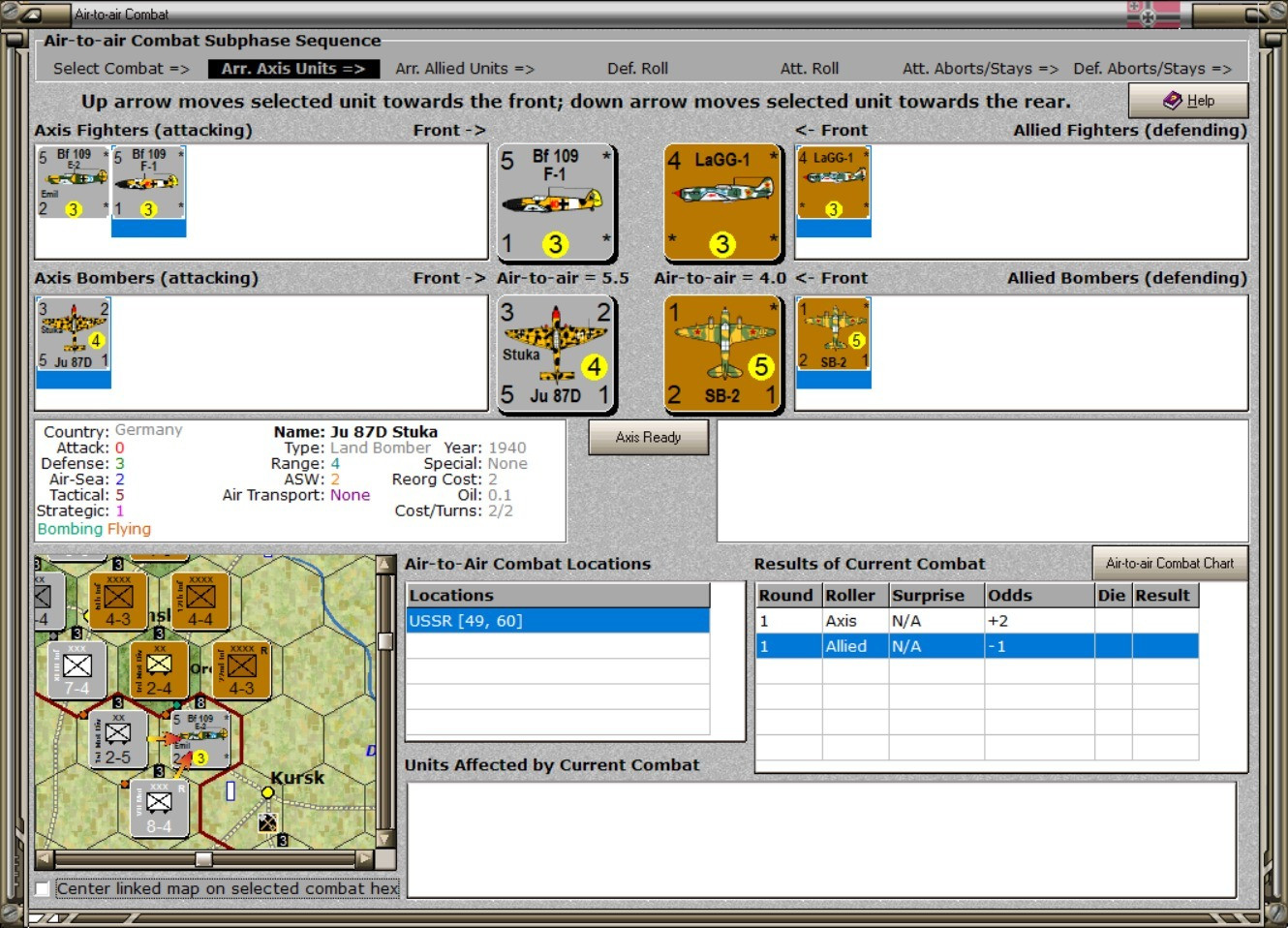
Task: Click the 'Air-to-air = 5.5' Axis value
Action: pyautogui.click(x=563, y=278)
